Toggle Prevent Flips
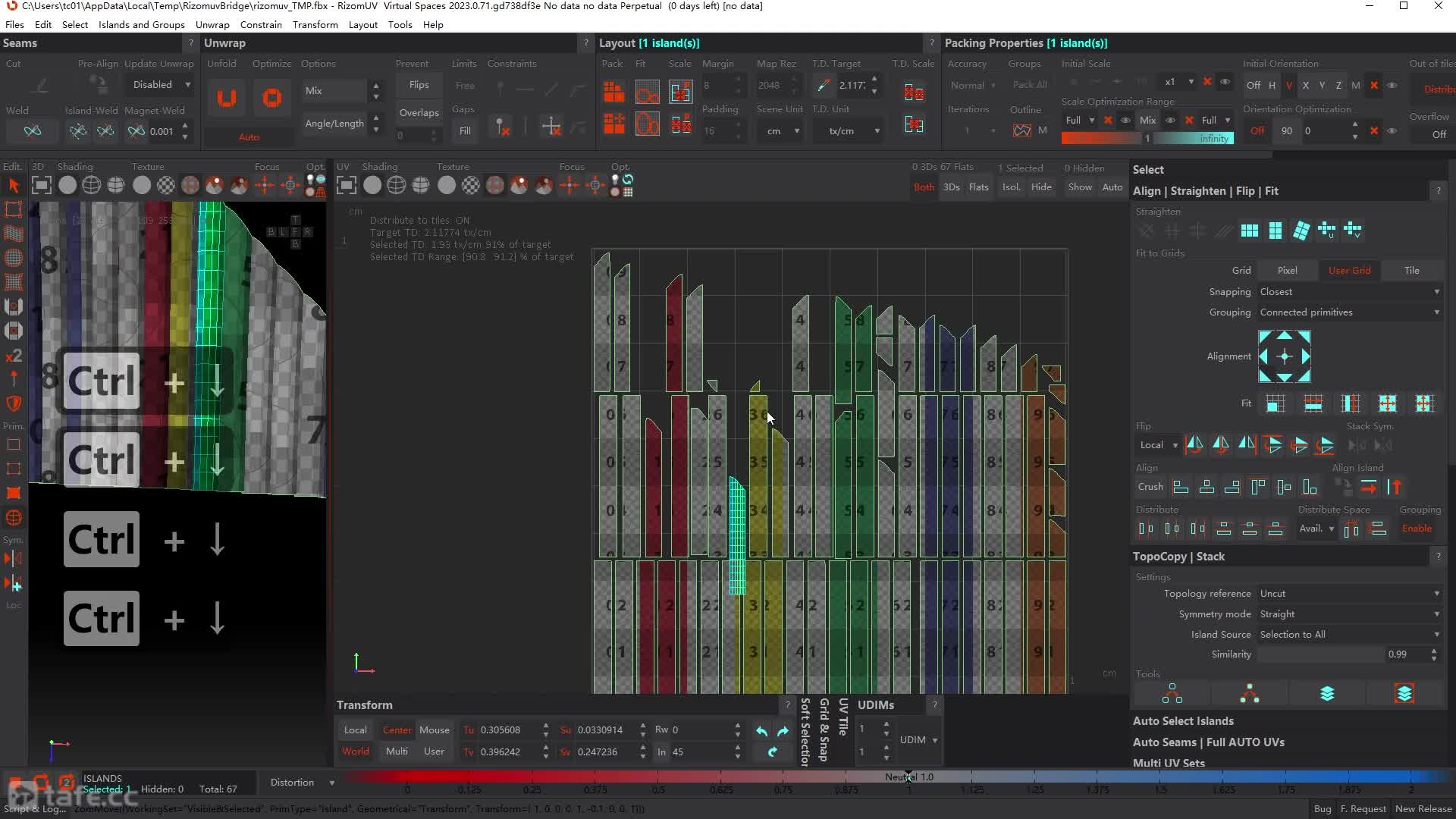Viewport: 1456px width, 819px height. pos(419,85)
